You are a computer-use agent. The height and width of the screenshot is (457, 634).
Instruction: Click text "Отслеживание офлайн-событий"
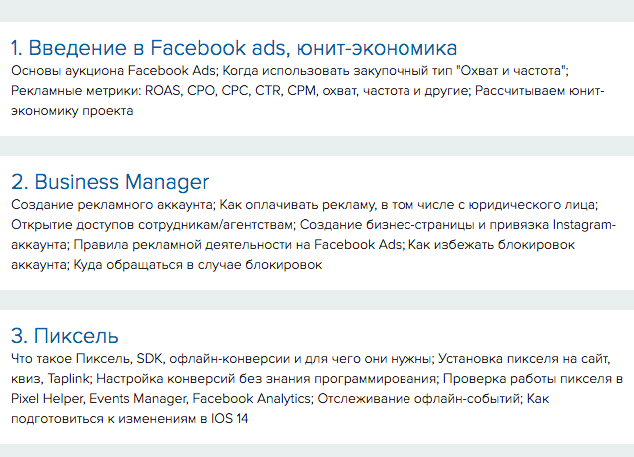pos(420,399)
